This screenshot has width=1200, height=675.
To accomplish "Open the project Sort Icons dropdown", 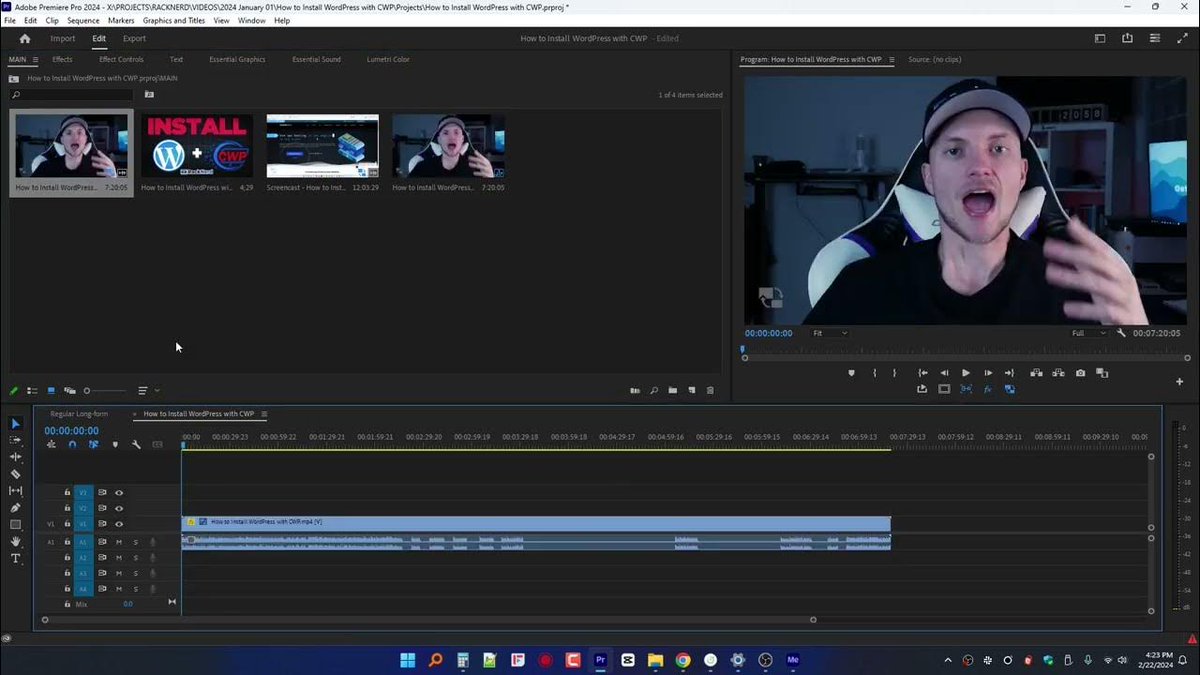I will point(148,390).
